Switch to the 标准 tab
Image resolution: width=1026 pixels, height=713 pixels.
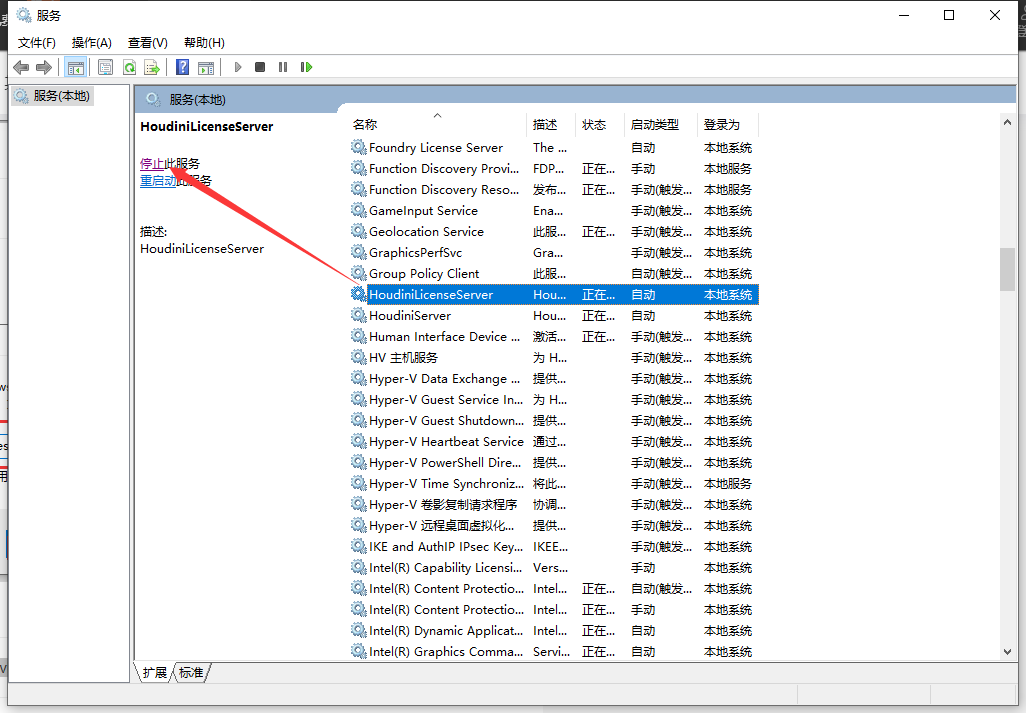coord(191,673)
